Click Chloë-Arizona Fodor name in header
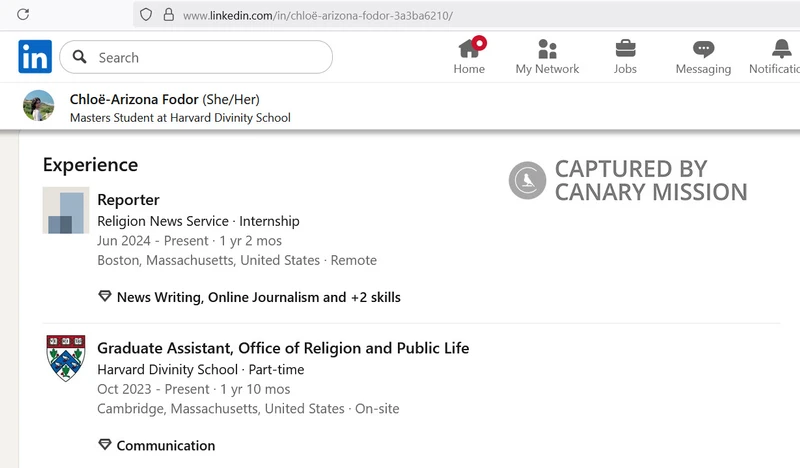This screenshot has width=800, height=468. point(134,99)
